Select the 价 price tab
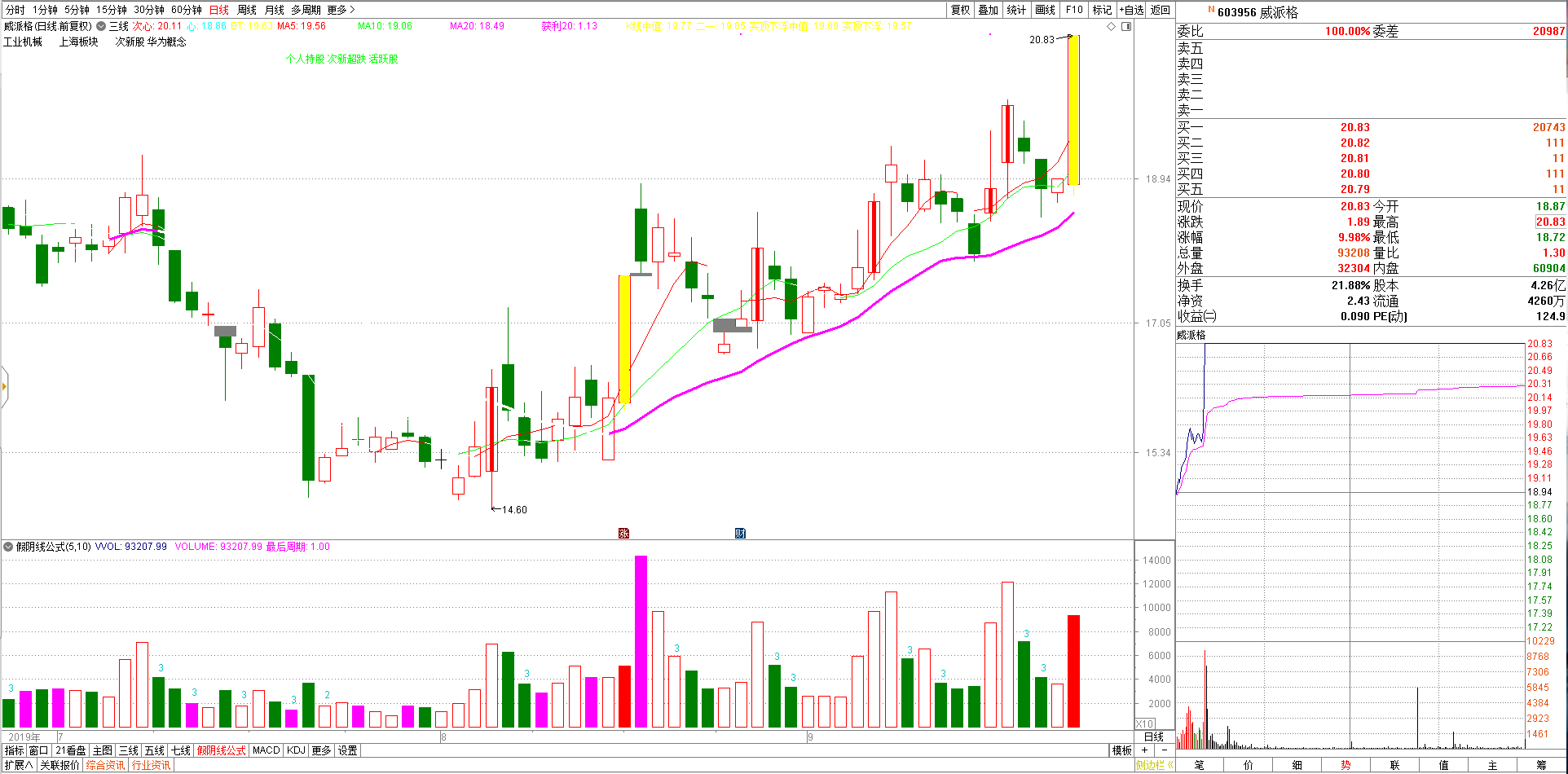Viewport: 1568px width, 774px height. point(1249,765)
